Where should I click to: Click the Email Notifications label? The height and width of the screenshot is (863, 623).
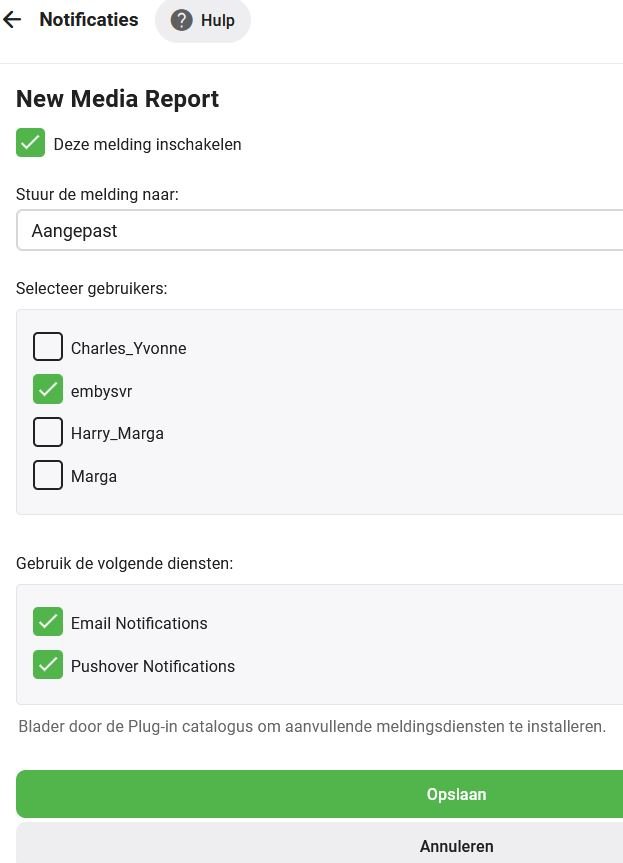[x=139, y=623]
